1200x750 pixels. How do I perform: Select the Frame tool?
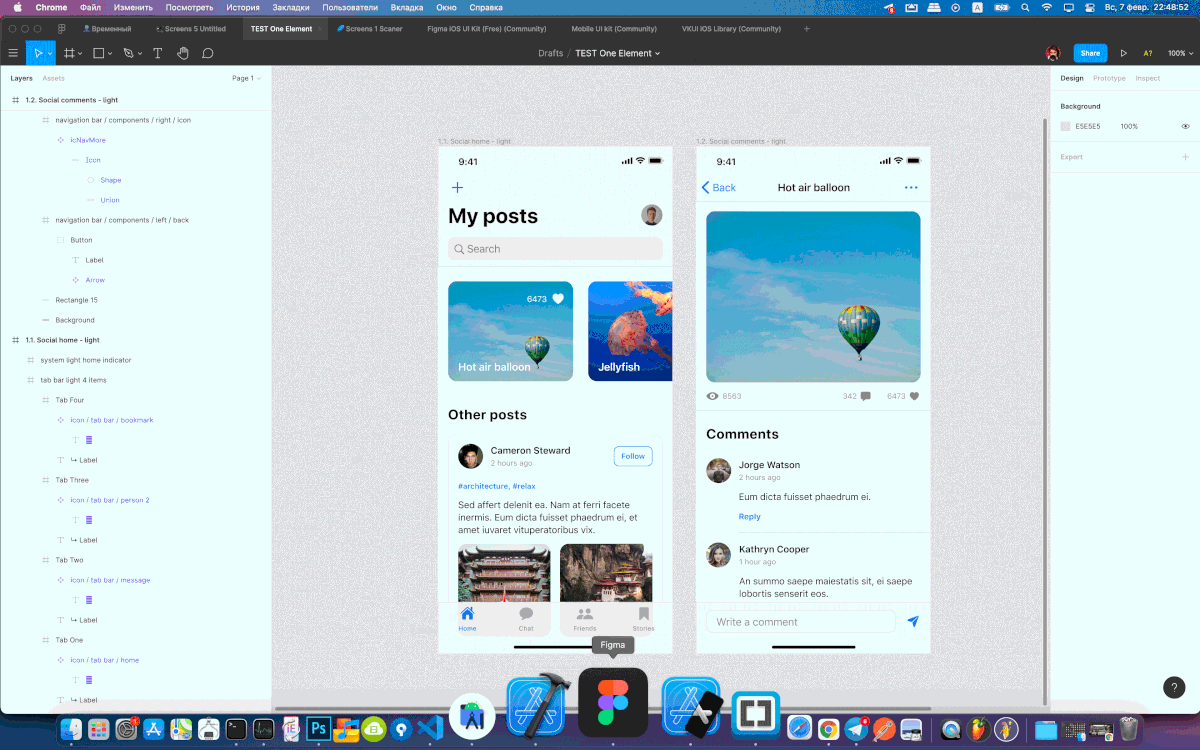tap(69, 53)
